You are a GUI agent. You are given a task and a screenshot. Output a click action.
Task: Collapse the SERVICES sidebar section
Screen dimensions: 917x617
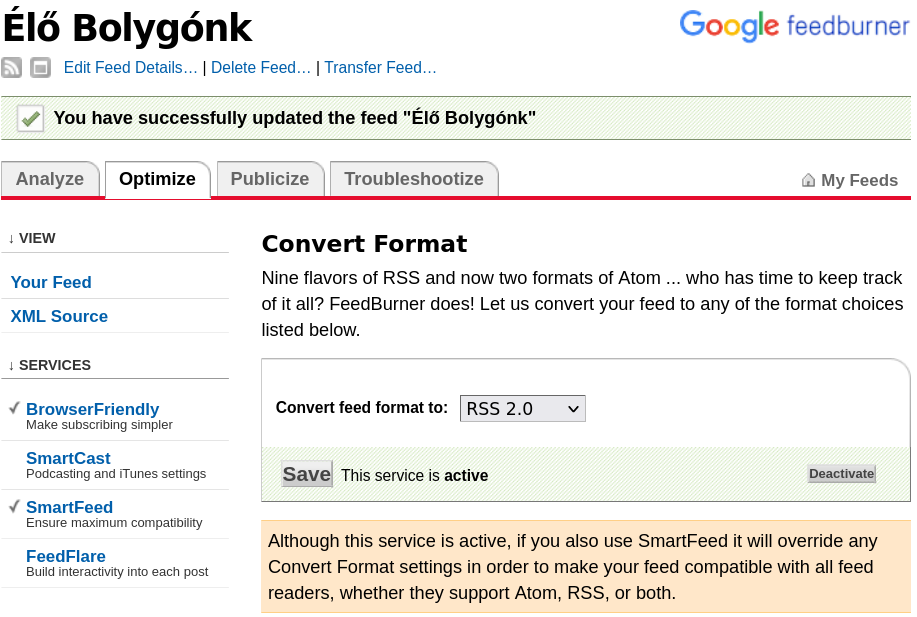[49, 365]
